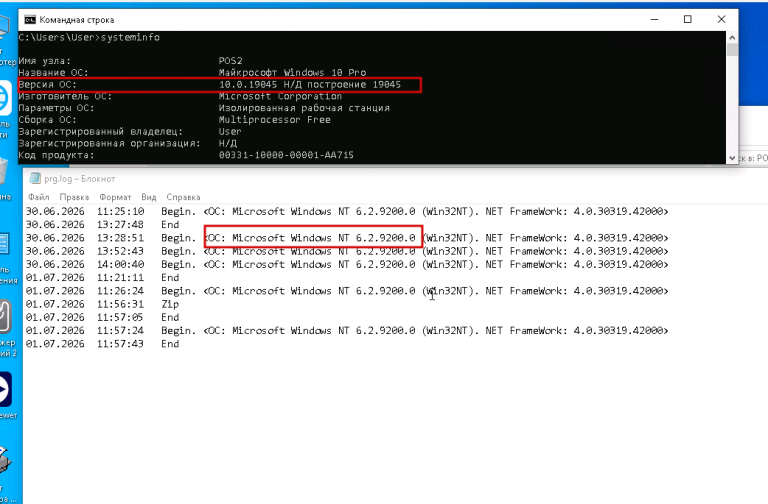Screen dimensions: 768x504
Task: Click the prg.log – Блокнот title text
Action: (x=80, y=179)
